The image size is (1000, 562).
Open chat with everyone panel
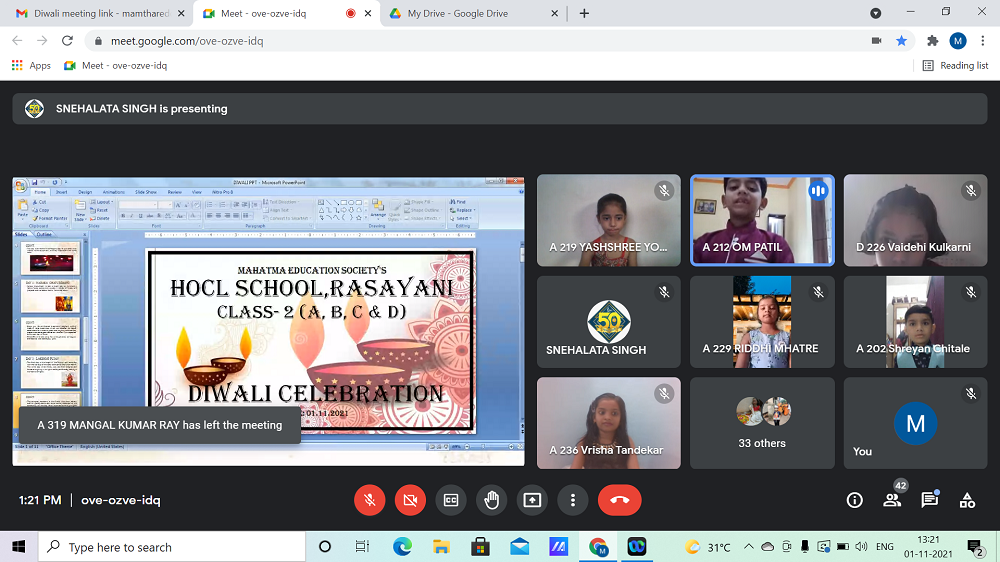[929, 500]
